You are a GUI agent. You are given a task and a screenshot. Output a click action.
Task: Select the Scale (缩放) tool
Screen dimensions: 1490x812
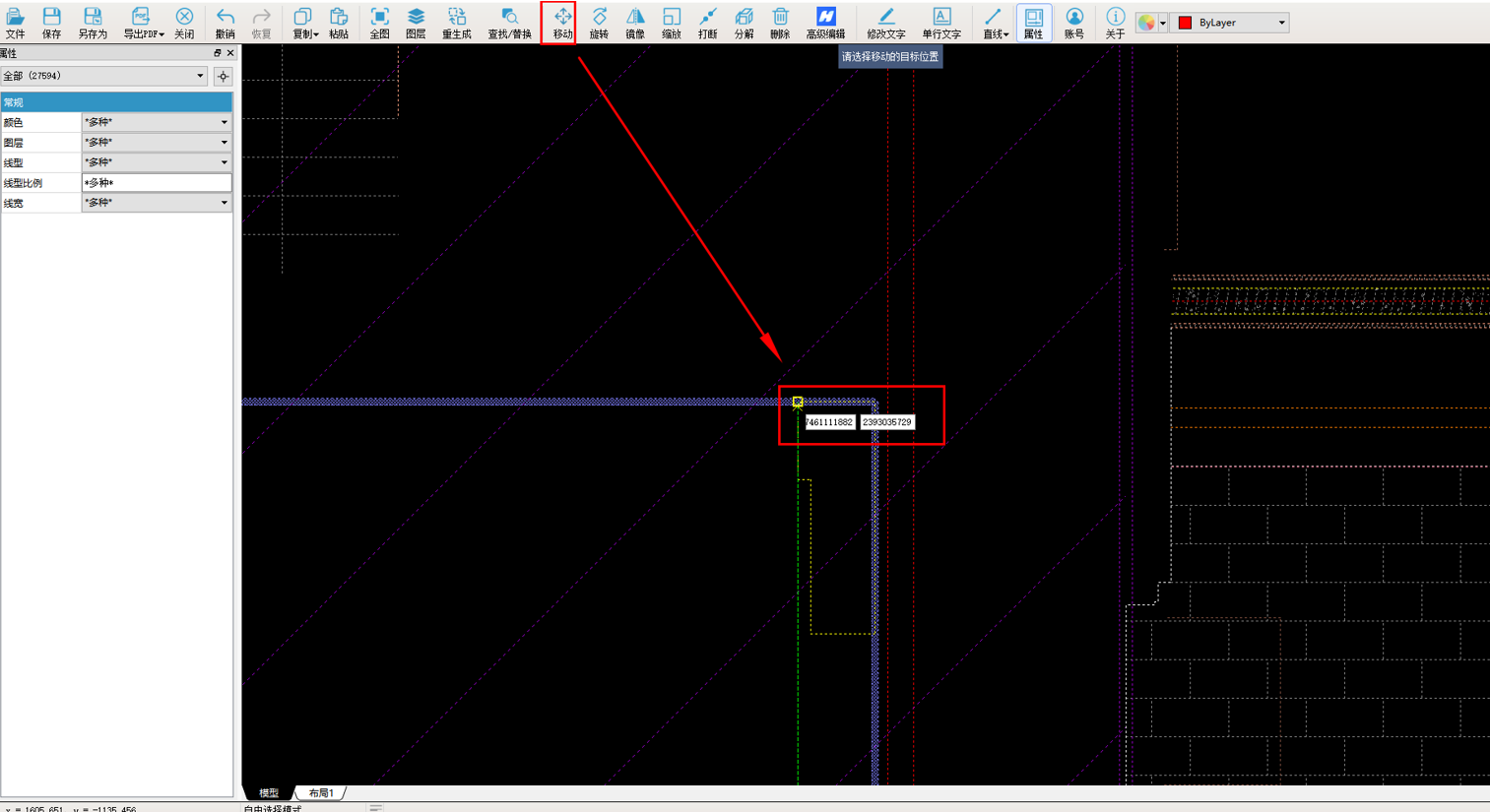672,23
